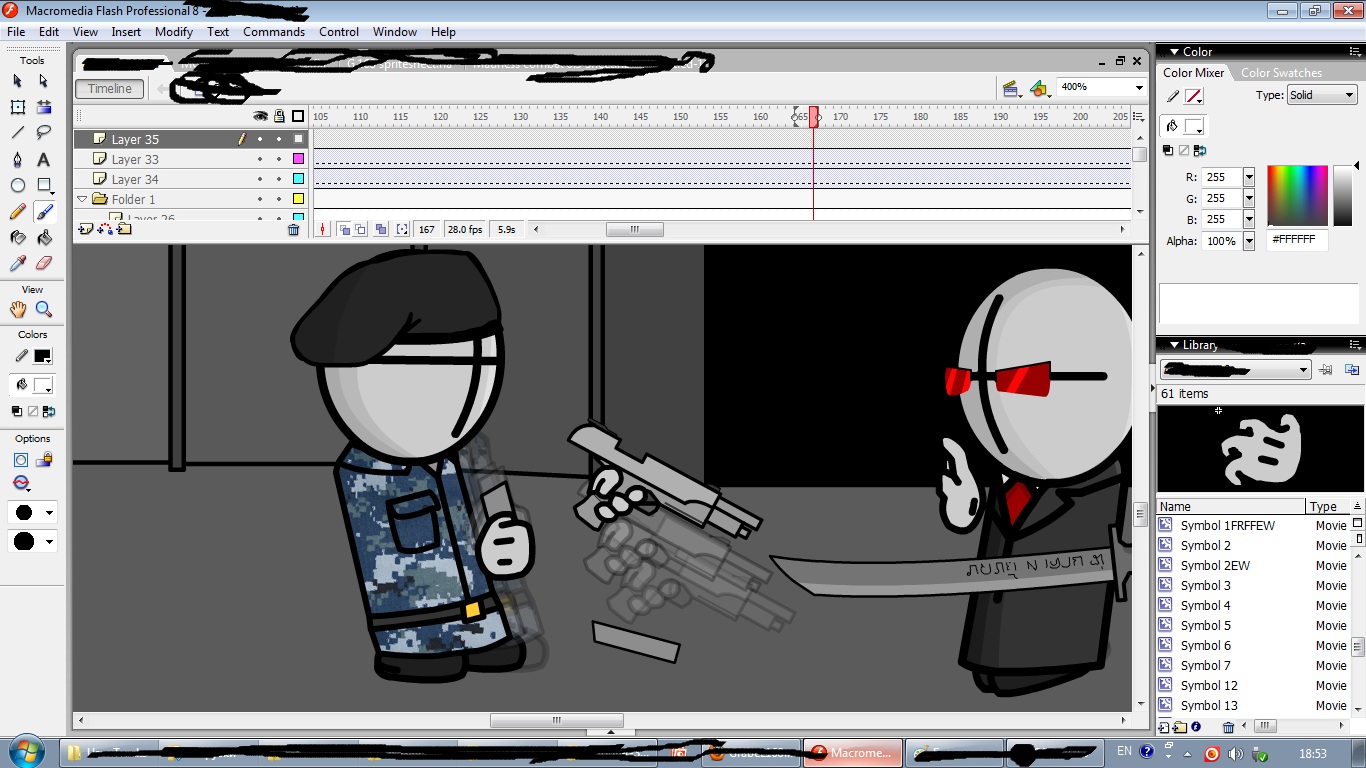
Task: Open the File menu
Action: click(x=16, y=32)
